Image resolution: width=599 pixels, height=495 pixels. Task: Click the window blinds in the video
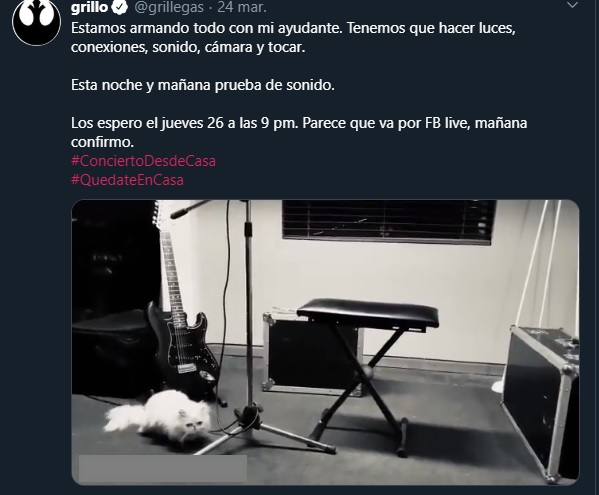click(x=389, y=222)
